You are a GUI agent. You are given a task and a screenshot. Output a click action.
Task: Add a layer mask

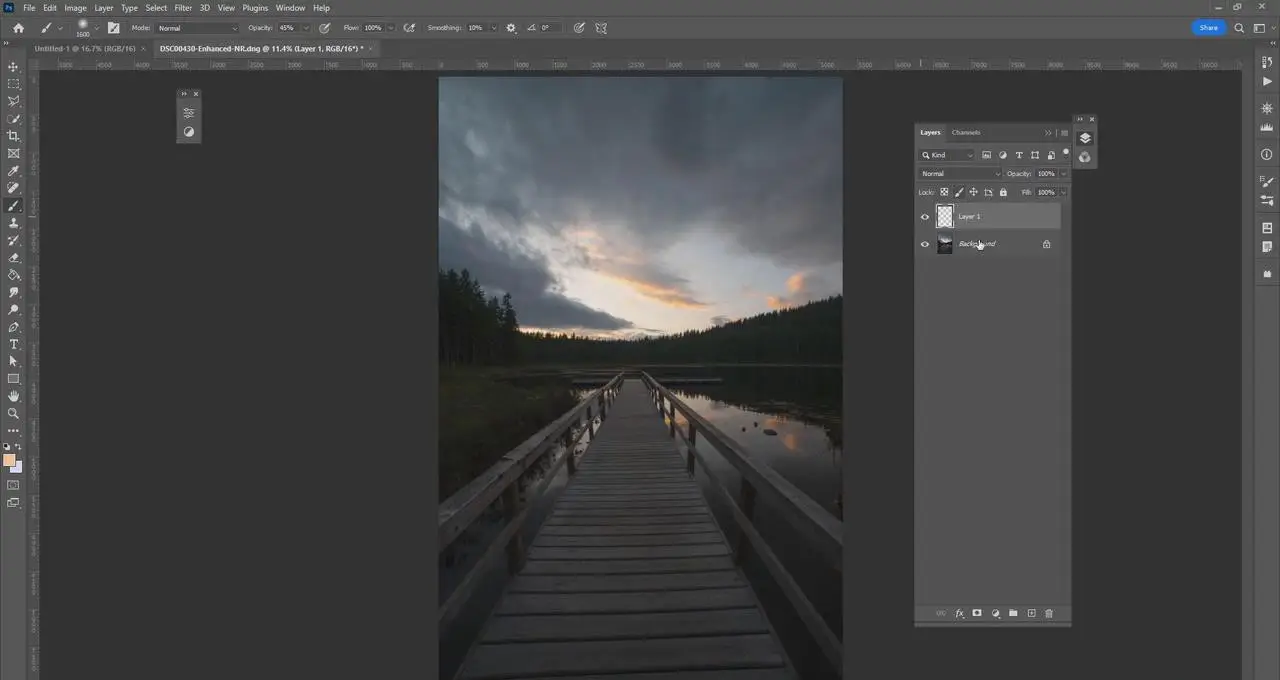click(977, 613)
